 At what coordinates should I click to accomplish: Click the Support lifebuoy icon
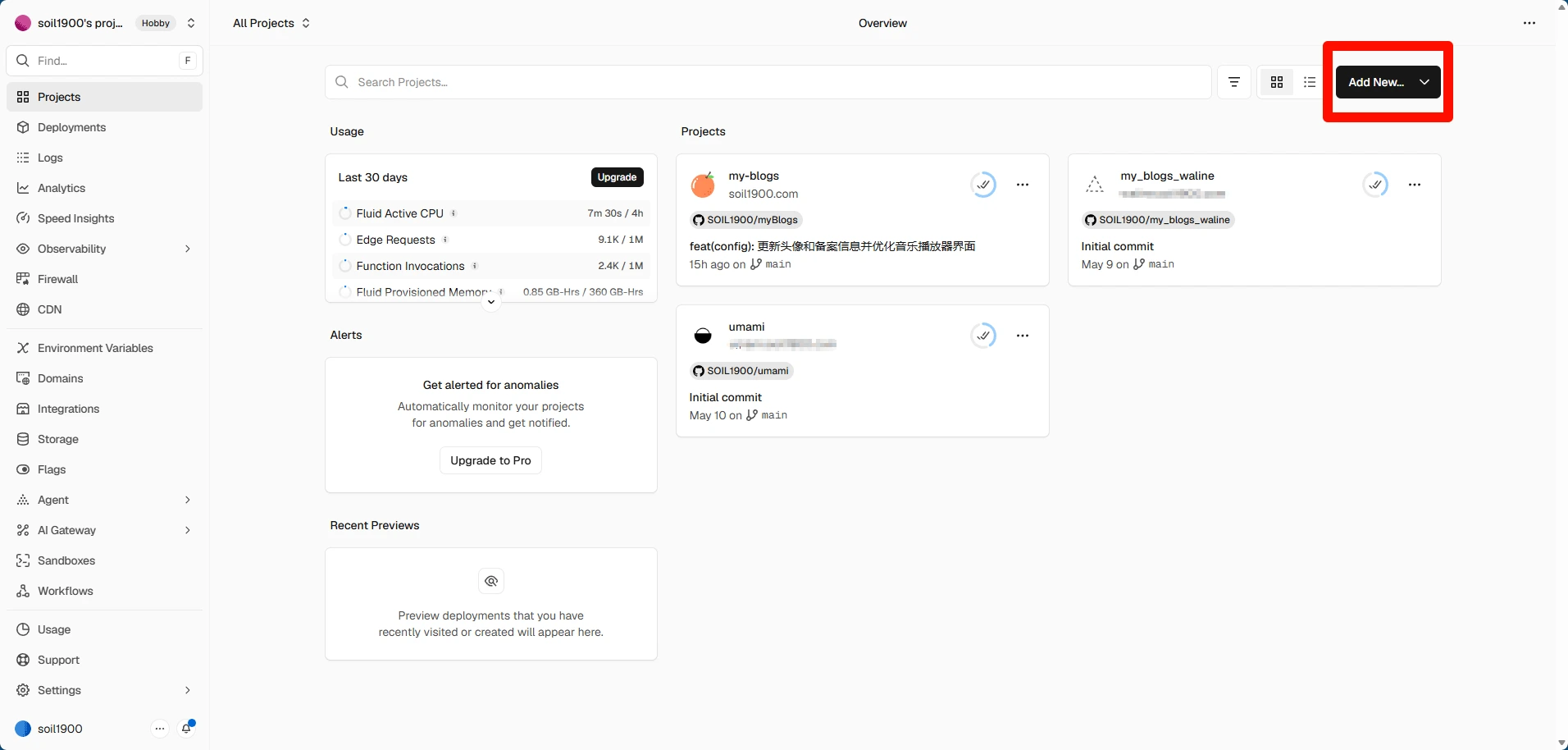23,660
